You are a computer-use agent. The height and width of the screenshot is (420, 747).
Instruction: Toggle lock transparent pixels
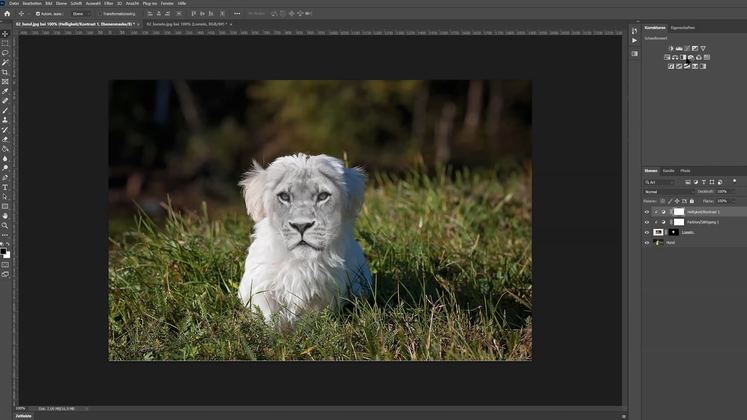(663, 201)
